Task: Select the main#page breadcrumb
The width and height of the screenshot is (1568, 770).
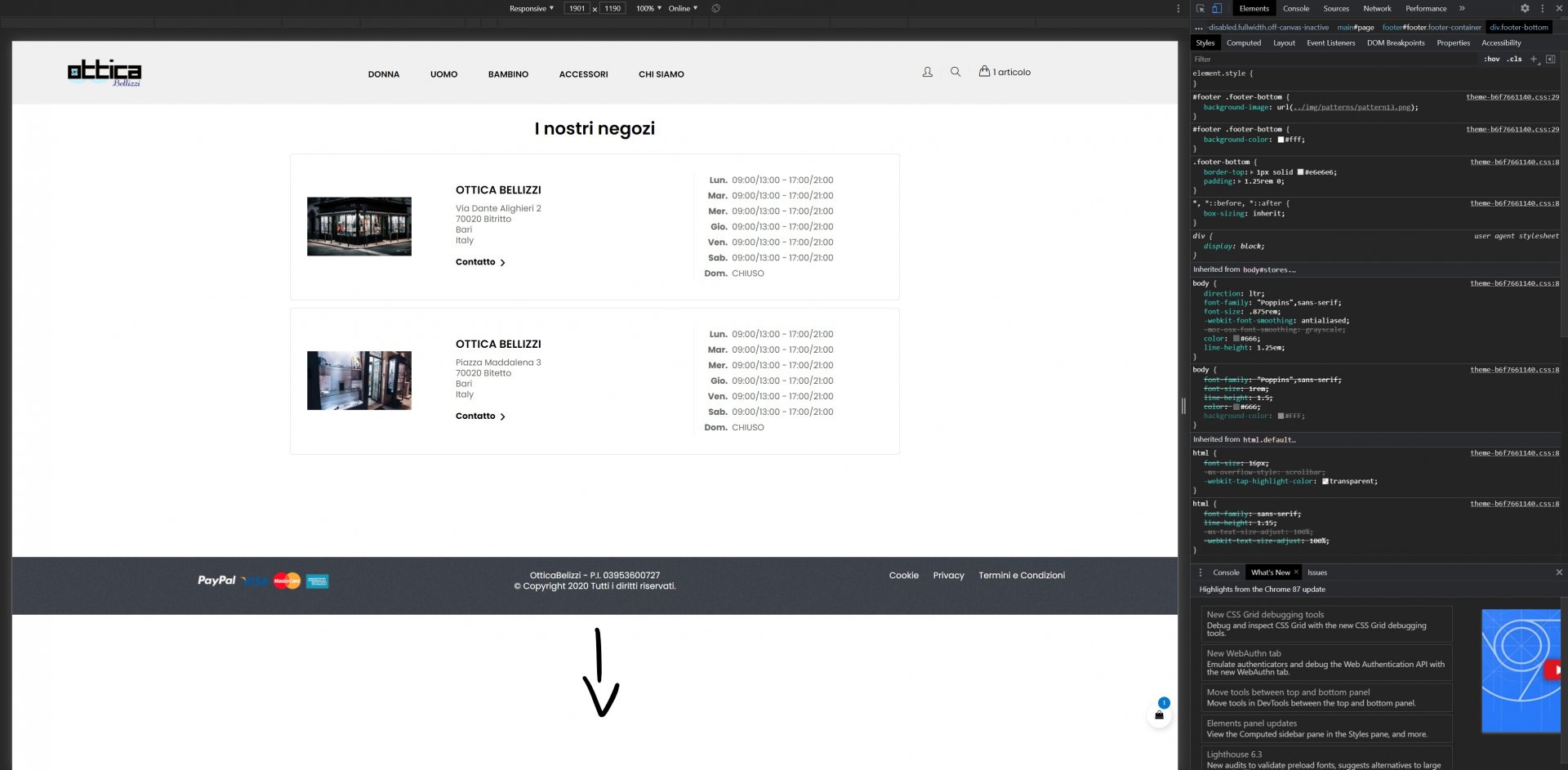Action: [x=1356, y=27]
